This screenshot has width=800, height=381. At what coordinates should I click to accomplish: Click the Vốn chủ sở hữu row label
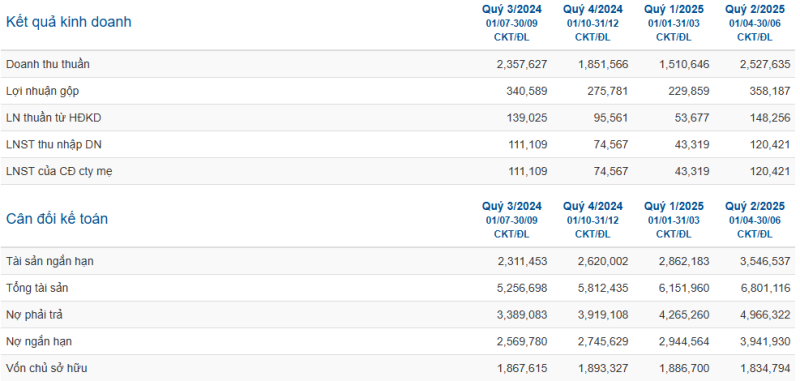click(50, 368)
